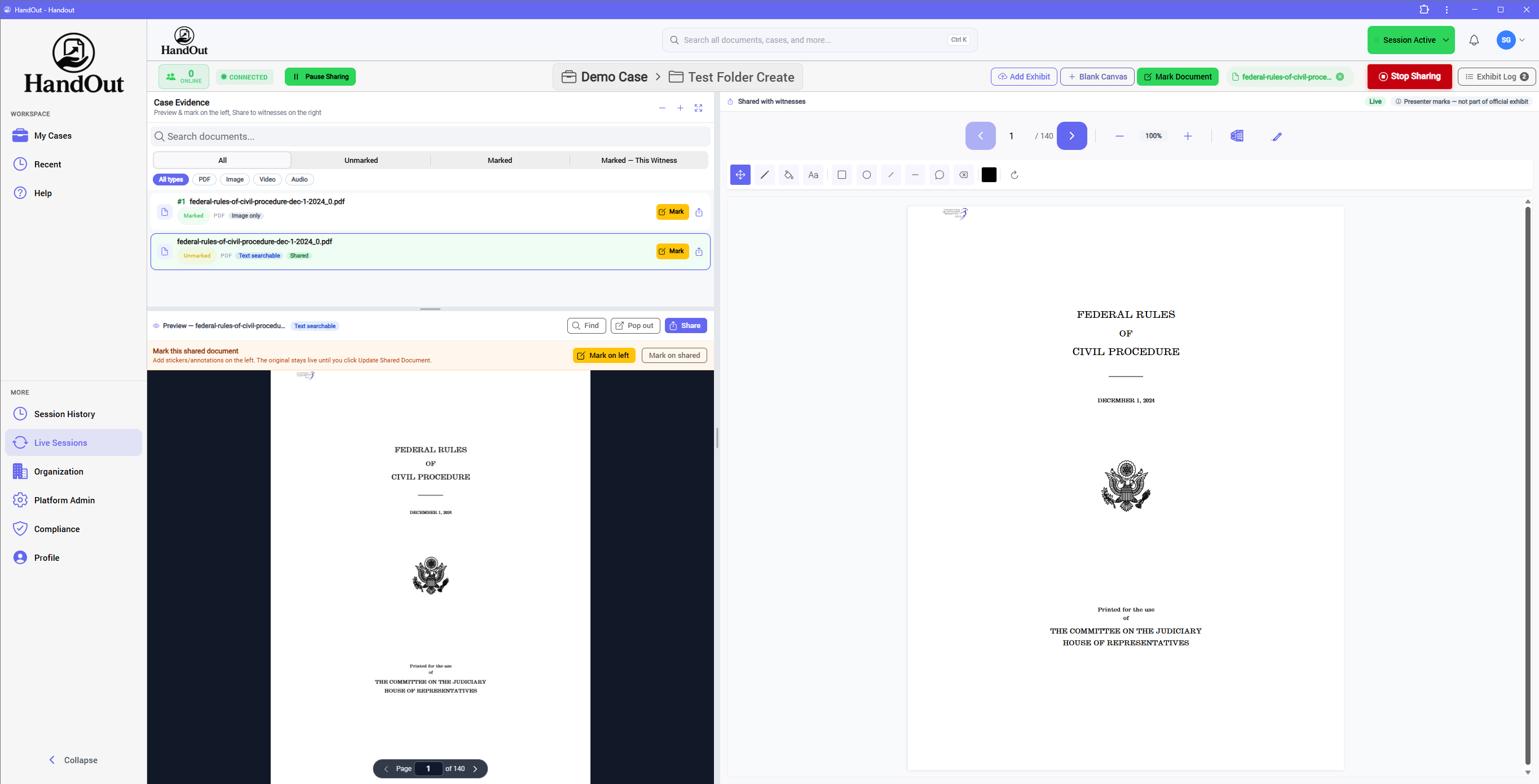Image resolution: width=1539 pixels, height=784 pixels.
Task: Select the Marked — This Witness tab
Action: point(638,160)
